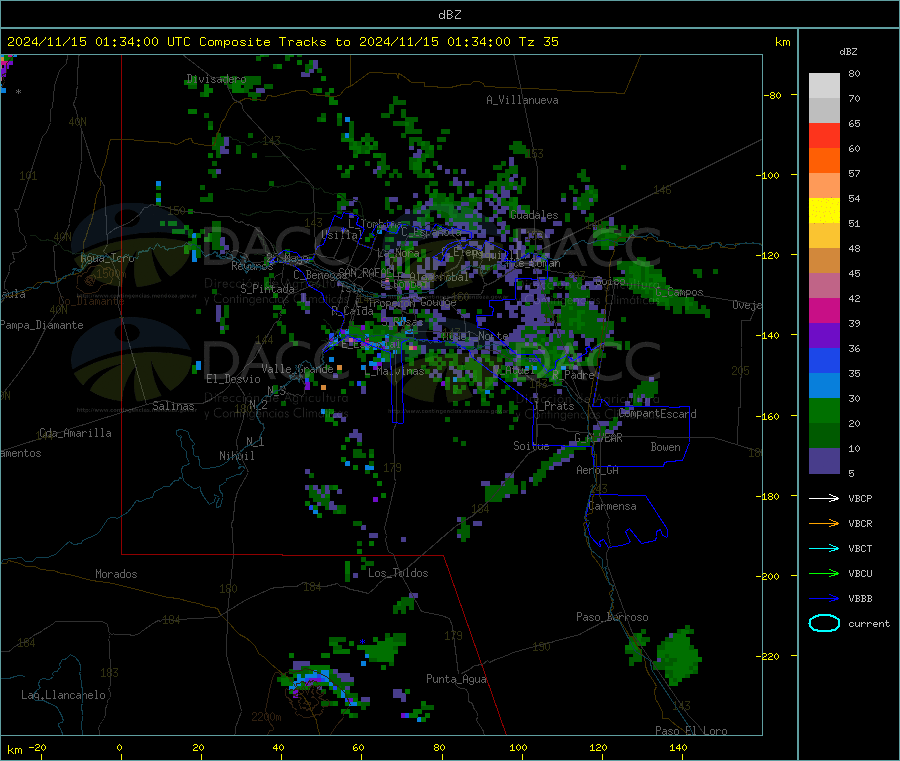This screenshot has height=761, width=900.
Task: Click the '60' km tick on bottom axis
Action: coord(358,747)
